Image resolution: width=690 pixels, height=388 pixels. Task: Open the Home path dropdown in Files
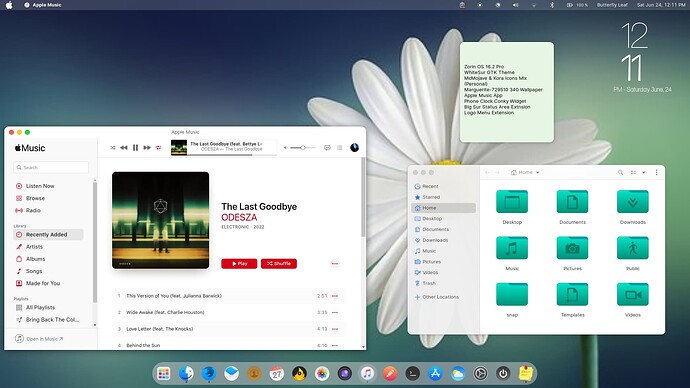[525, 172]
